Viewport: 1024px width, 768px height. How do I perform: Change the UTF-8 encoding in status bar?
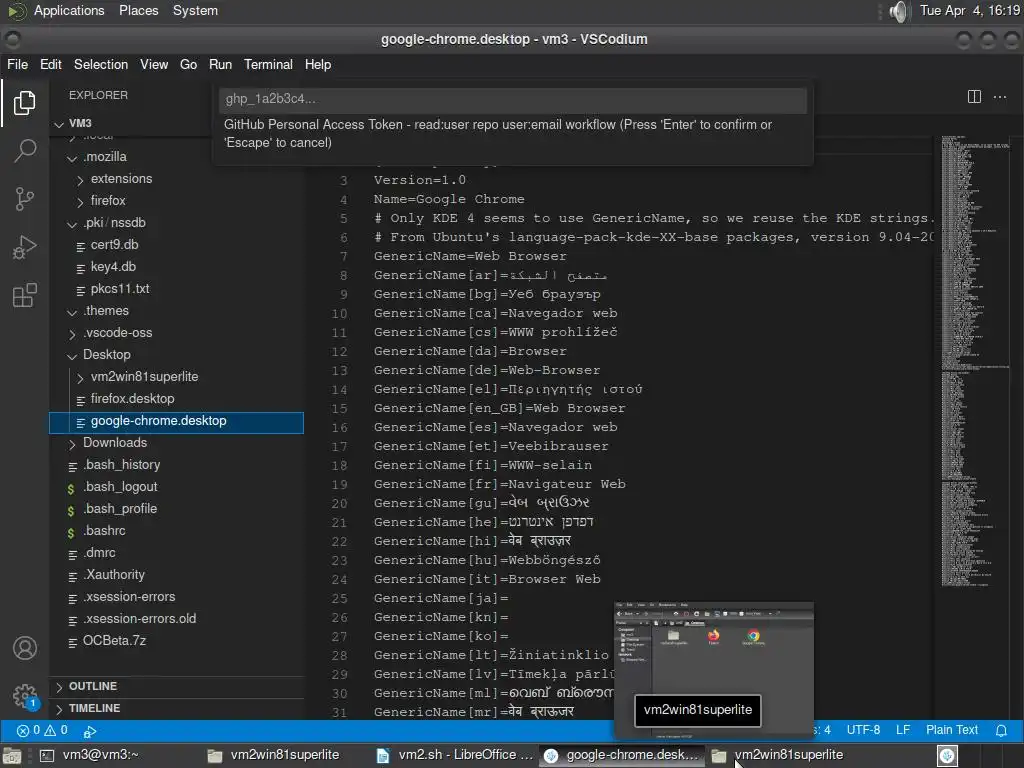pyautogui.click(x=863, y=730)
